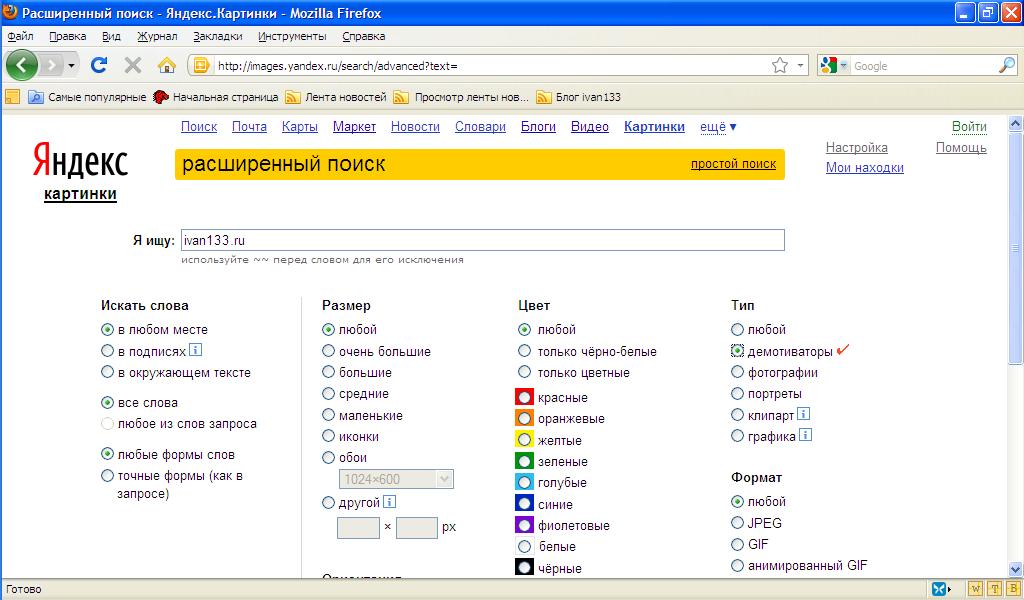Open the Файл menu
Image resolution: width=1024 pixels, height=600 pixels.
click(20, 37)
